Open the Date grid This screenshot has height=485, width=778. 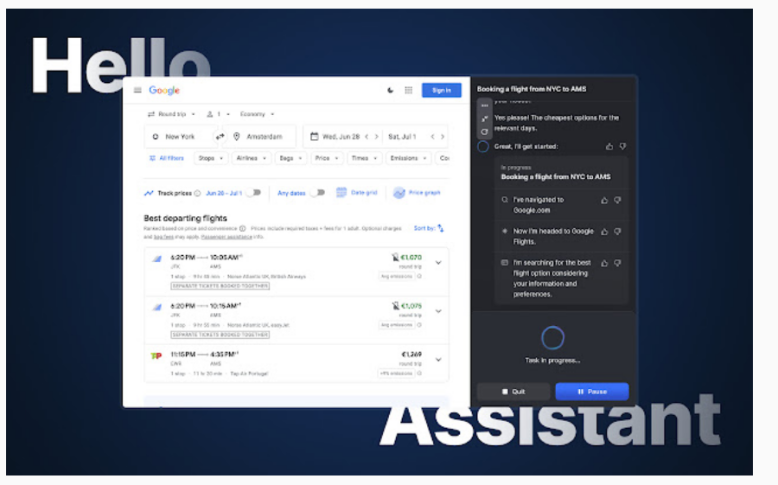[356, 193]
